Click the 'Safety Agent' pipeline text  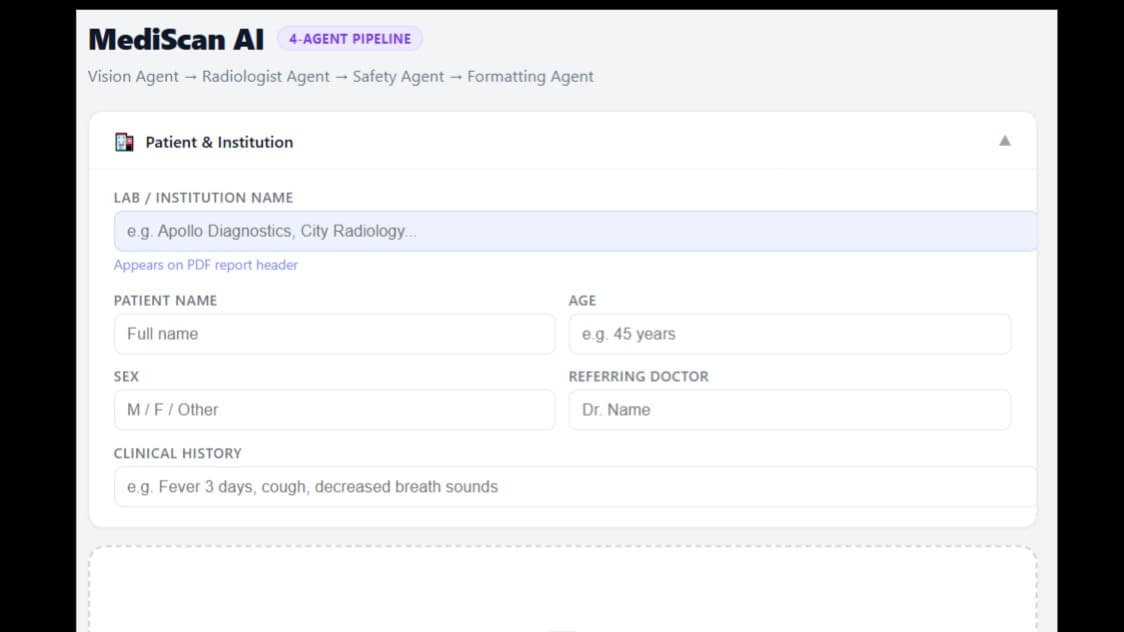pos(398,77)
